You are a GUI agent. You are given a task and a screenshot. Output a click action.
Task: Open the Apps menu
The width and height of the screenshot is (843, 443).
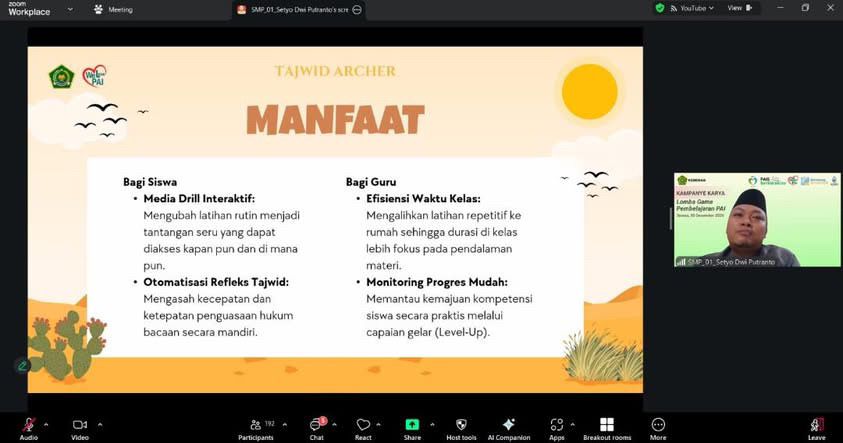click(x=556, y=426)
